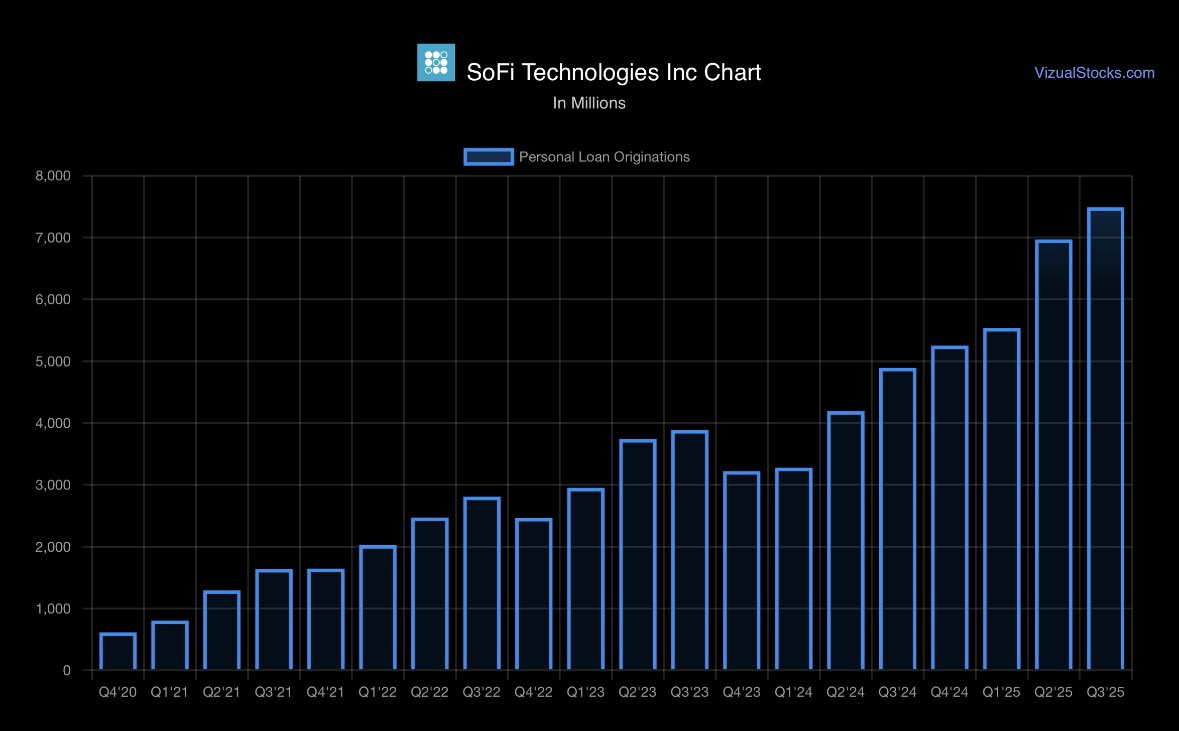The height and width of the screenshot is (731, 1179).
Task: Click the Q3'22 x-axis label
Action: pos(482,692)
